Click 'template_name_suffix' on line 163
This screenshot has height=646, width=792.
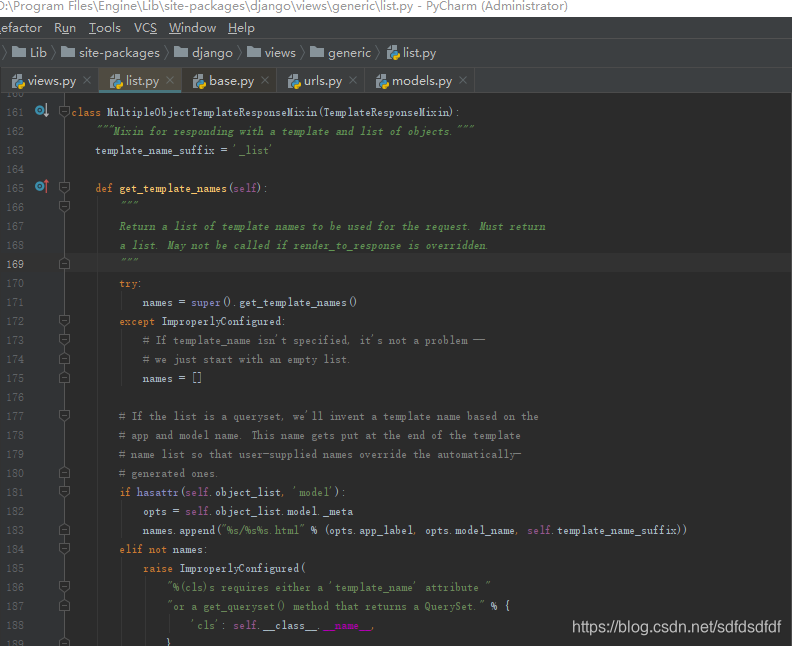pyautogui.click(x=155, y=151)
